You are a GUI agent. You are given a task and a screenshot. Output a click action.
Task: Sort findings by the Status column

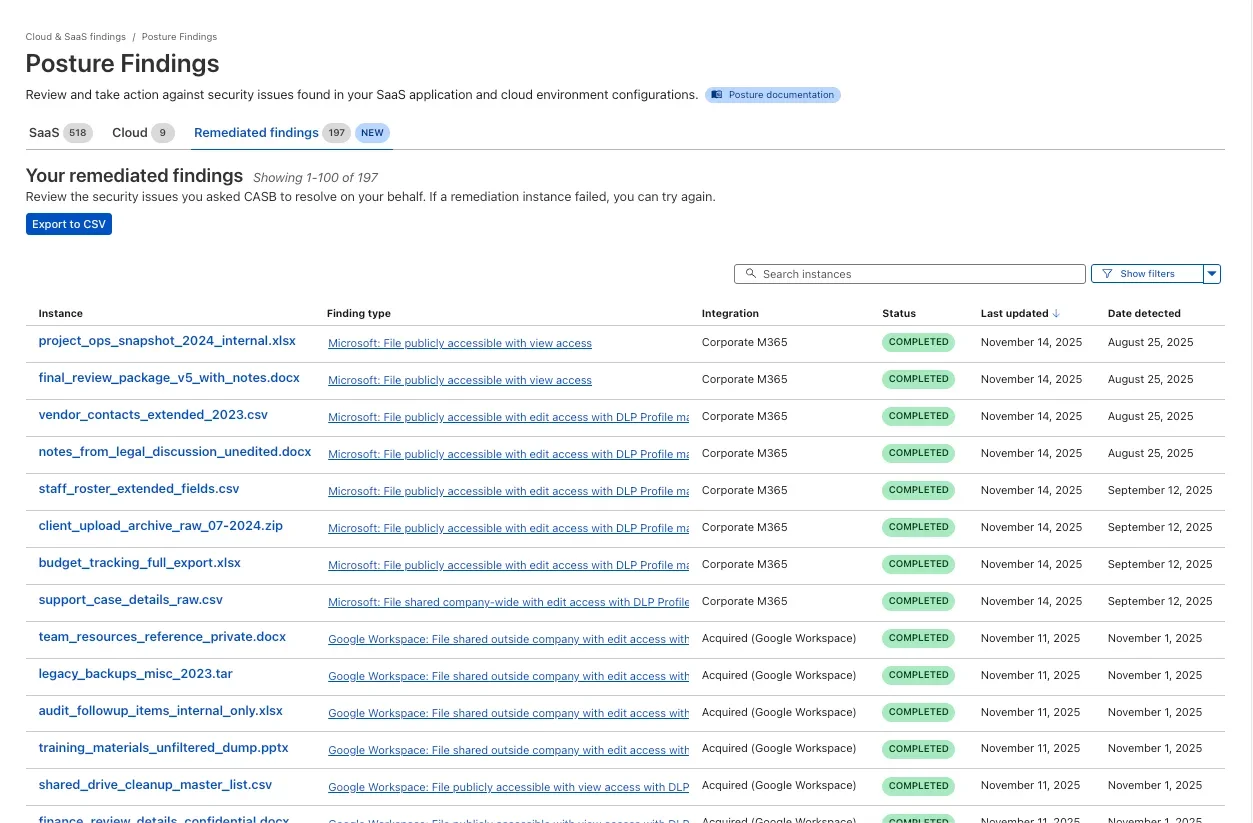pyautogui.click(x=898, y=313)
